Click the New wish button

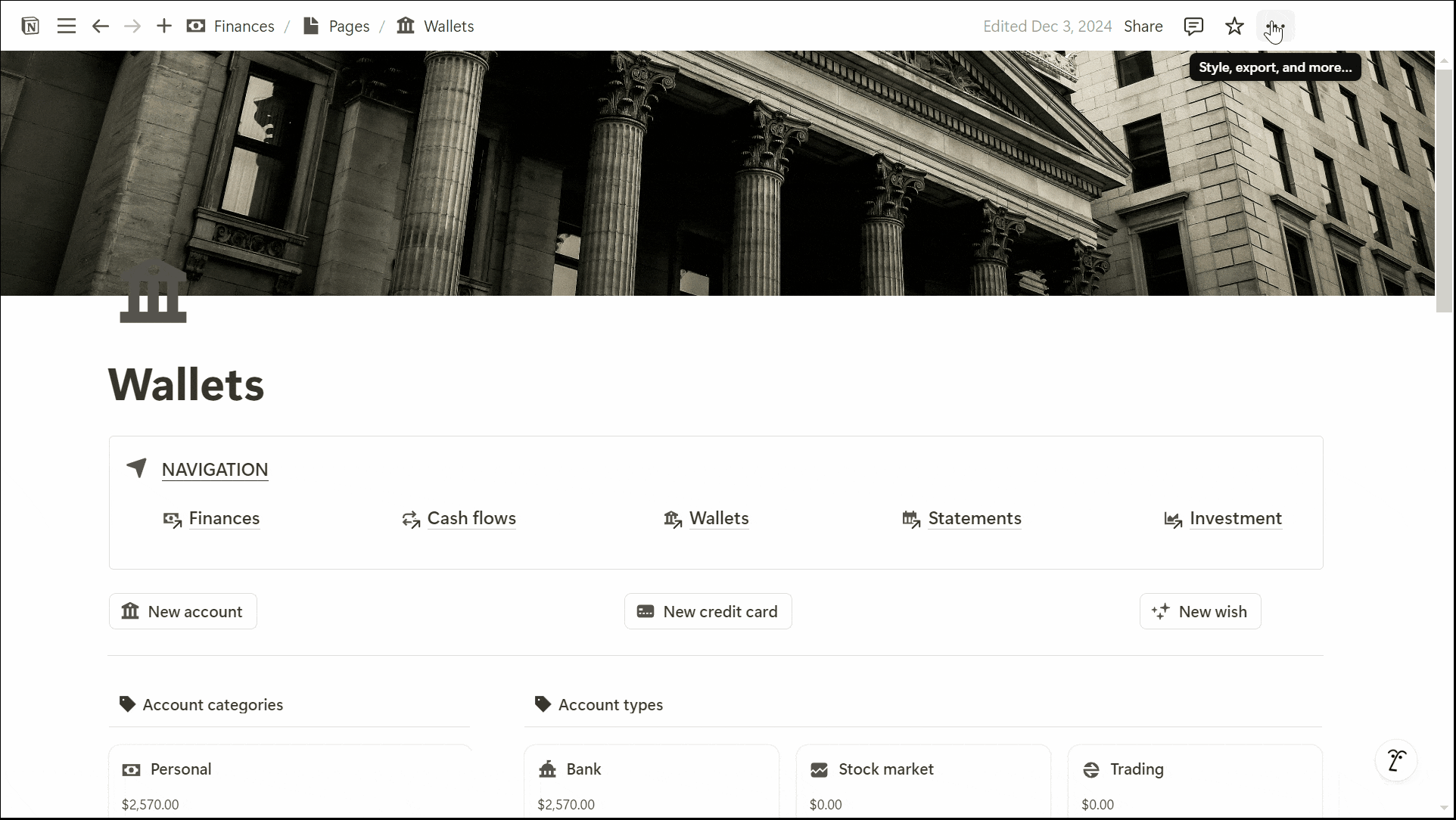pyautogui.click(x=1200, y=611)
